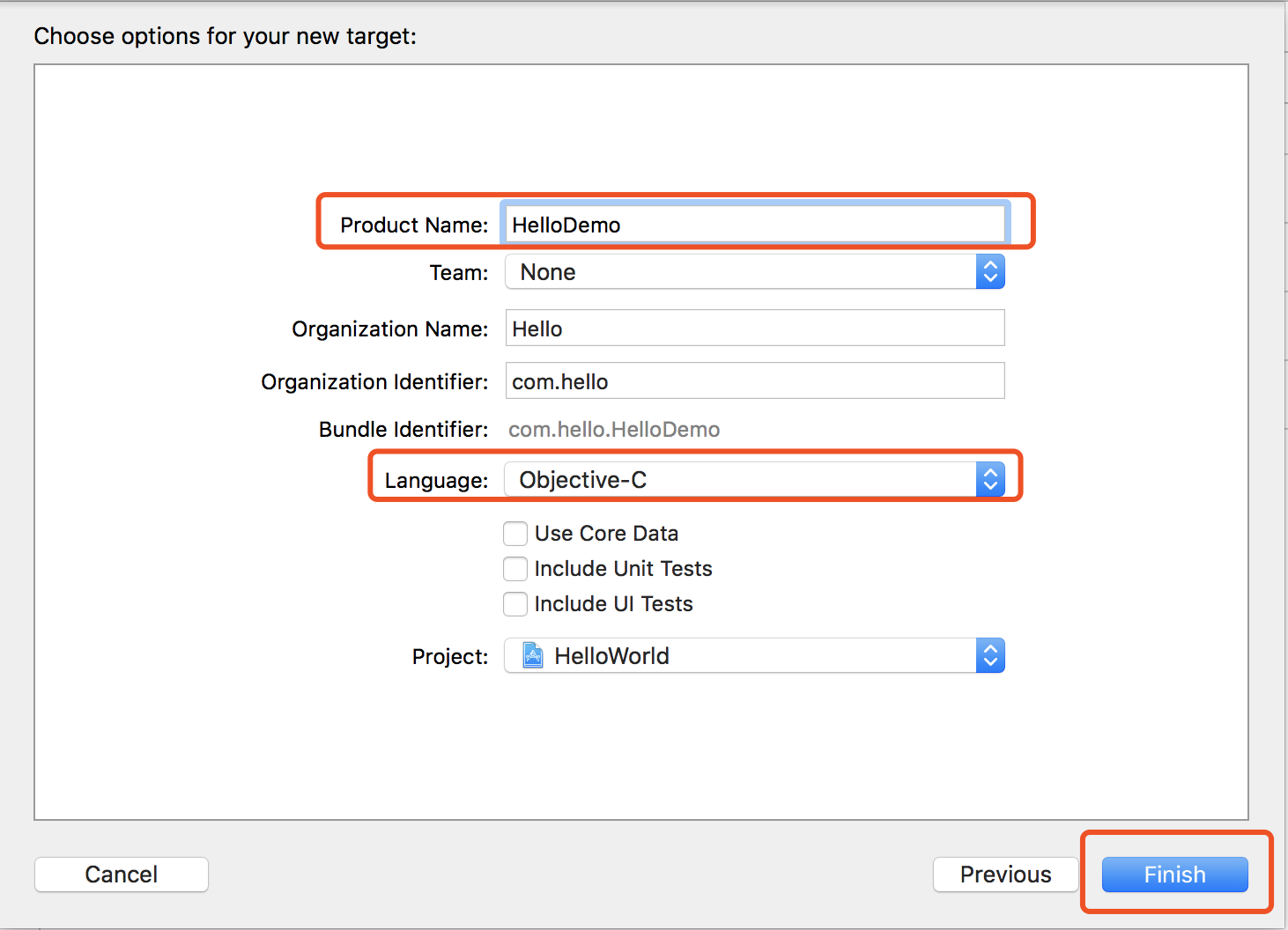Click the Previous button
This screenshot has height=930, width=1288.
[x=1005, y=875]
